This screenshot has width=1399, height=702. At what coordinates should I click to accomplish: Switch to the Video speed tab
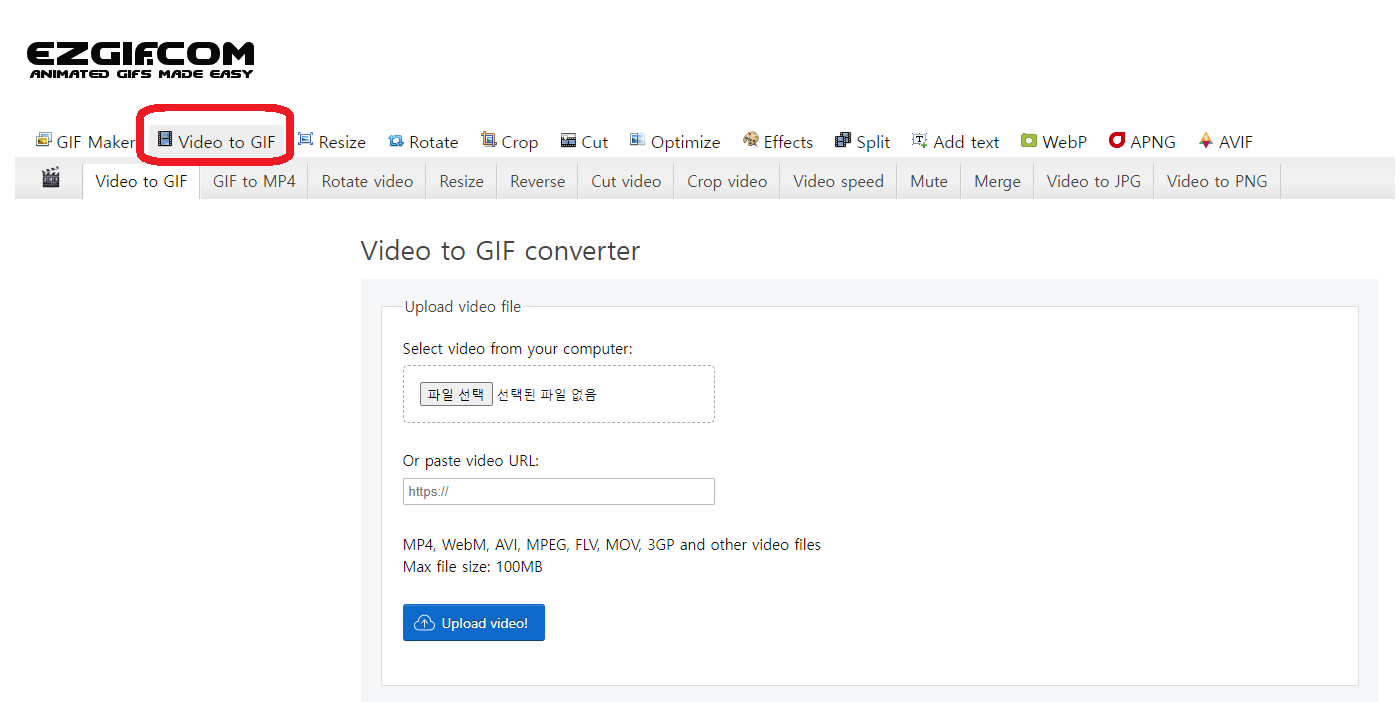click(838, 181)
